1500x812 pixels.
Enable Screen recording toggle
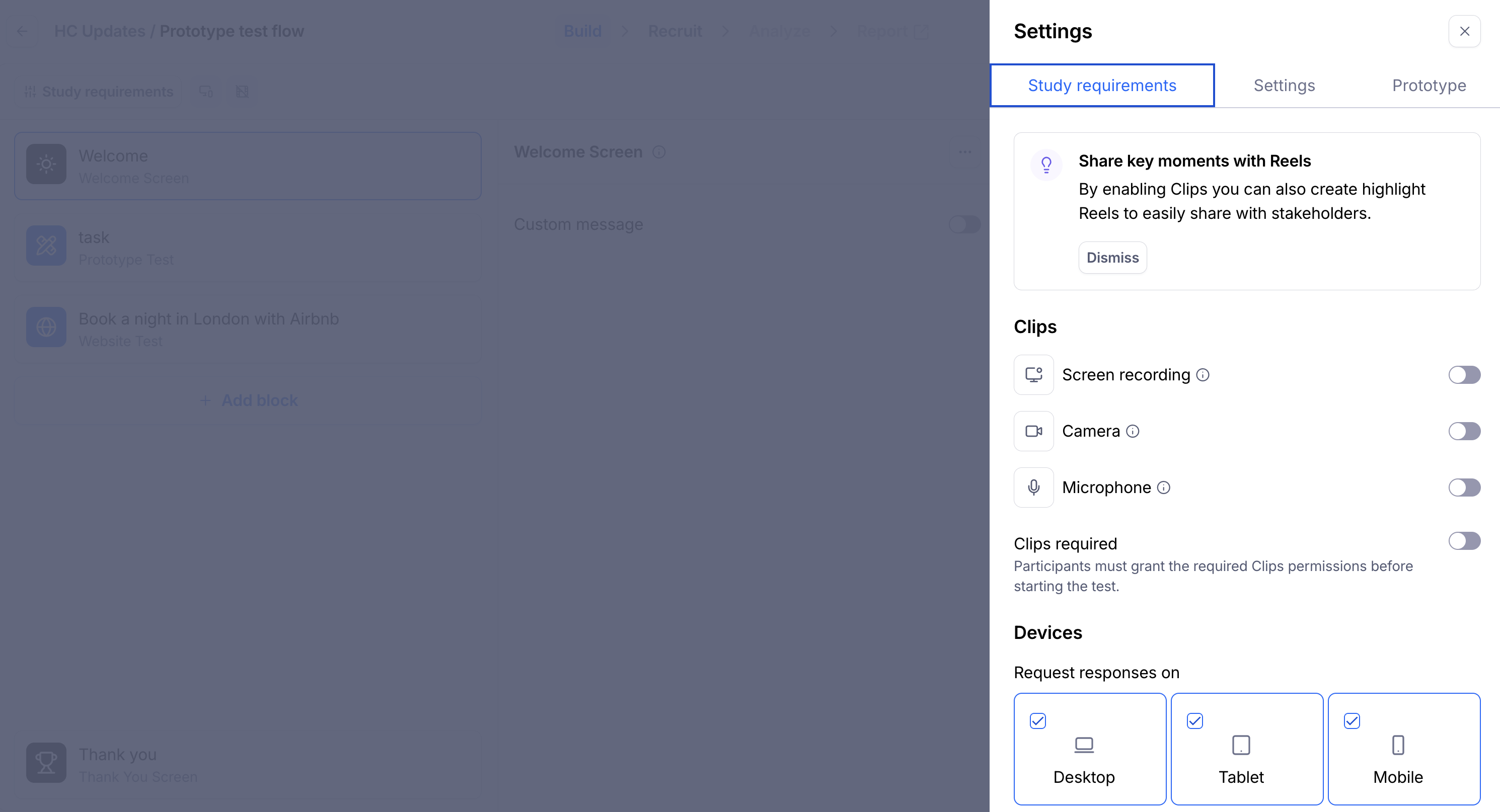(1464, 375)
